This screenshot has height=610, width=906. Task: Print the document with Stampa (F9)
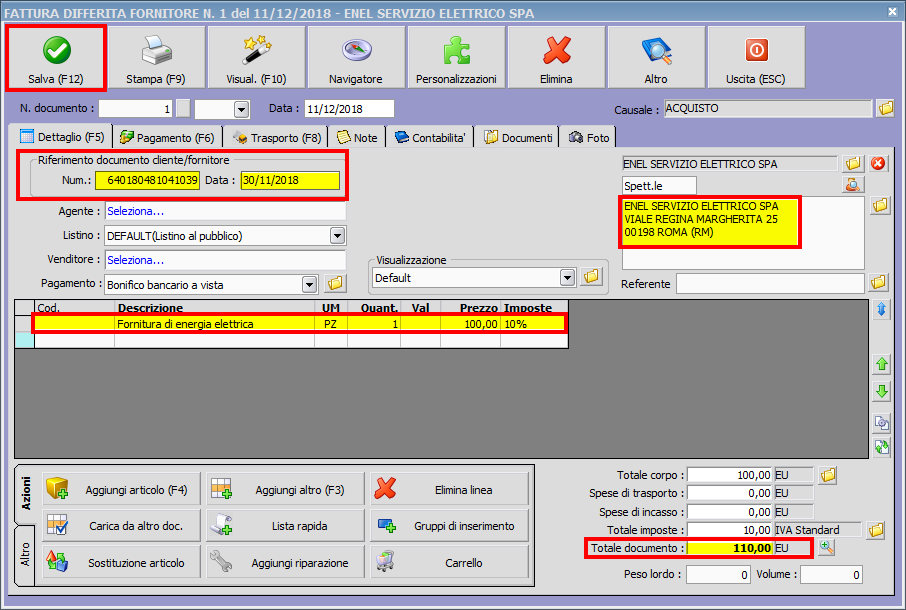pos(156,58)
